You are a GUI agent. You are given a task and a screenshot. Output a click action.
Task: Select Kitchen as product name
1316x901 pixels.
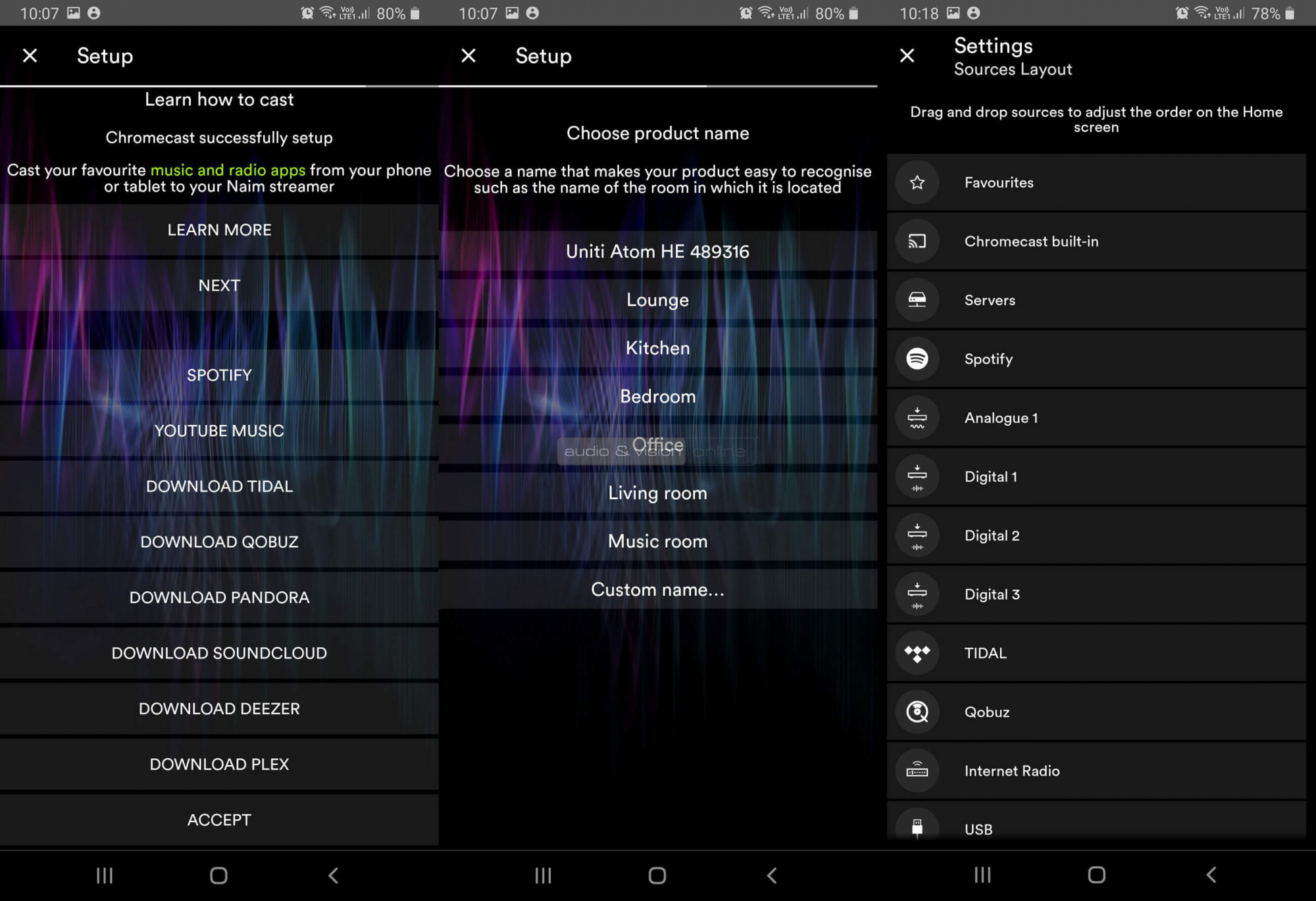(x=657, y=348)
